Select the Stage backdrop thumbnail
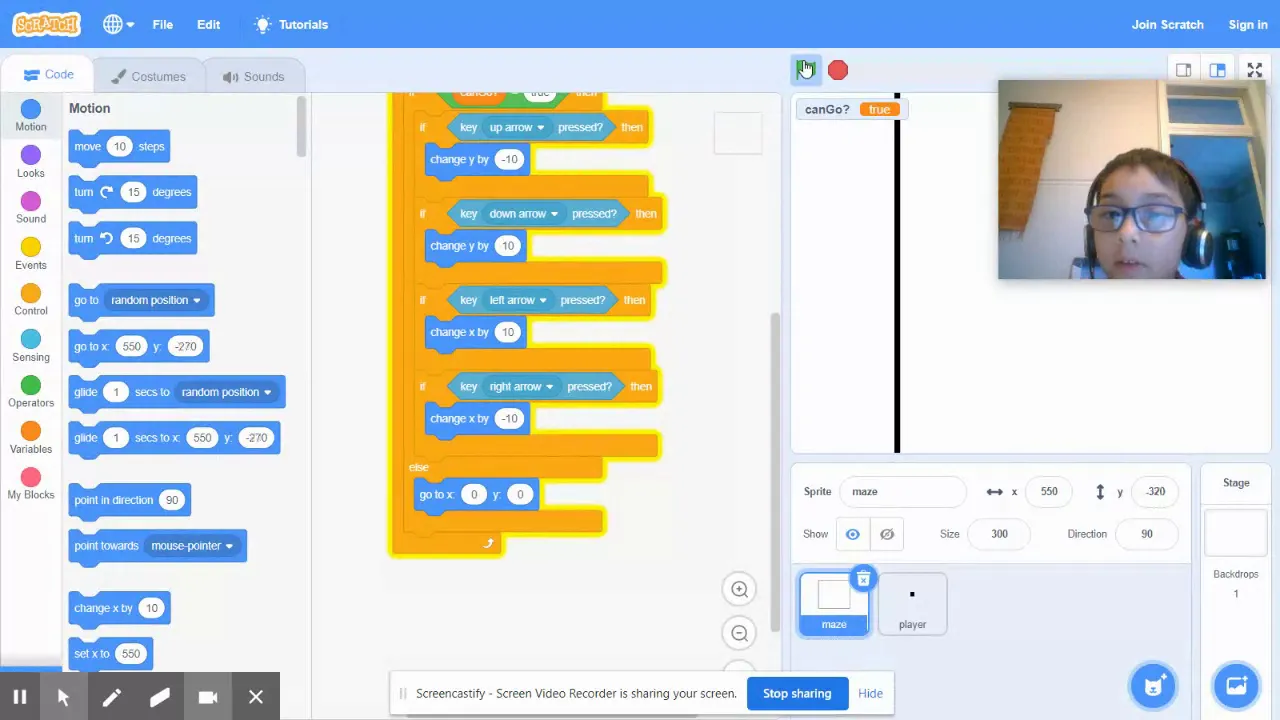The image size is (1280, 720). [x=1236, y=532]
